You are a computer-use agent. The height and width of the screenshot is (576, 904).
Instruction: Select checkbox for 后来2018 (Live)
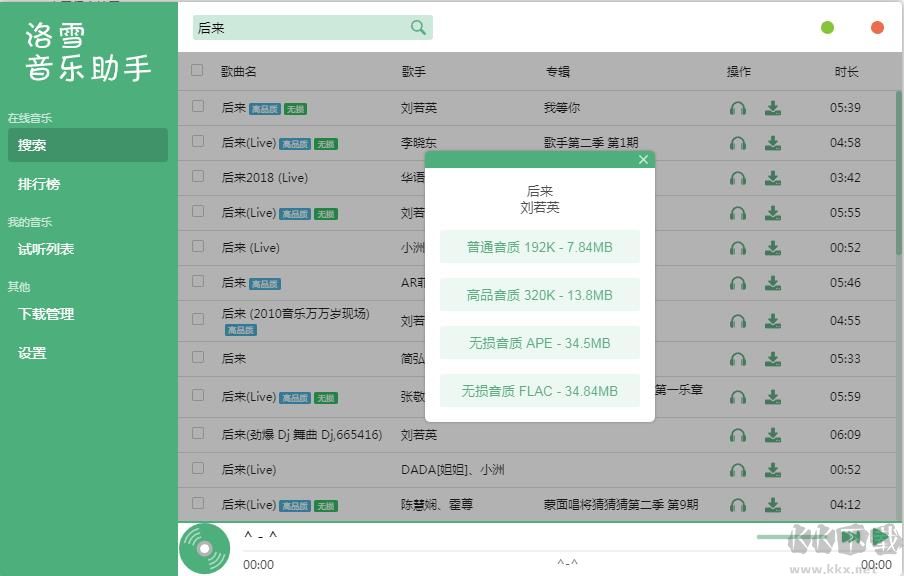click(198, 176)
